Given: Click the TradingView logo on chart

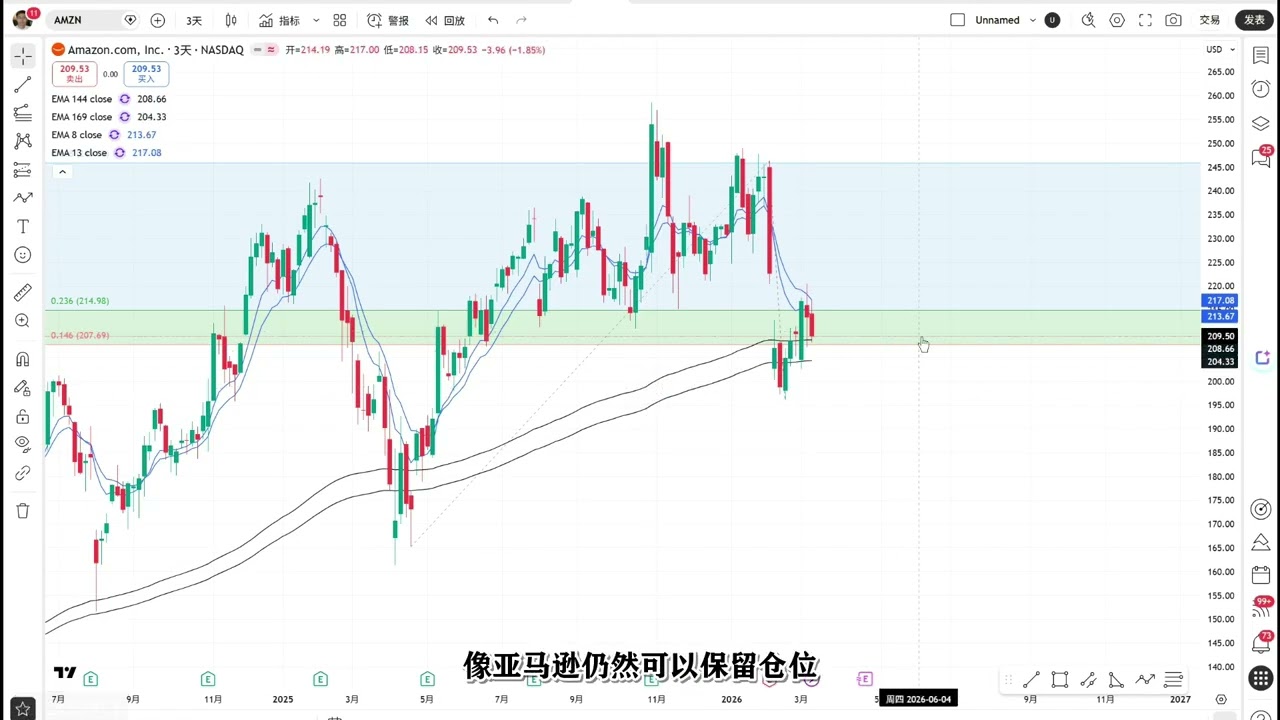Looking at the screenshot, I should pos(65,672).
